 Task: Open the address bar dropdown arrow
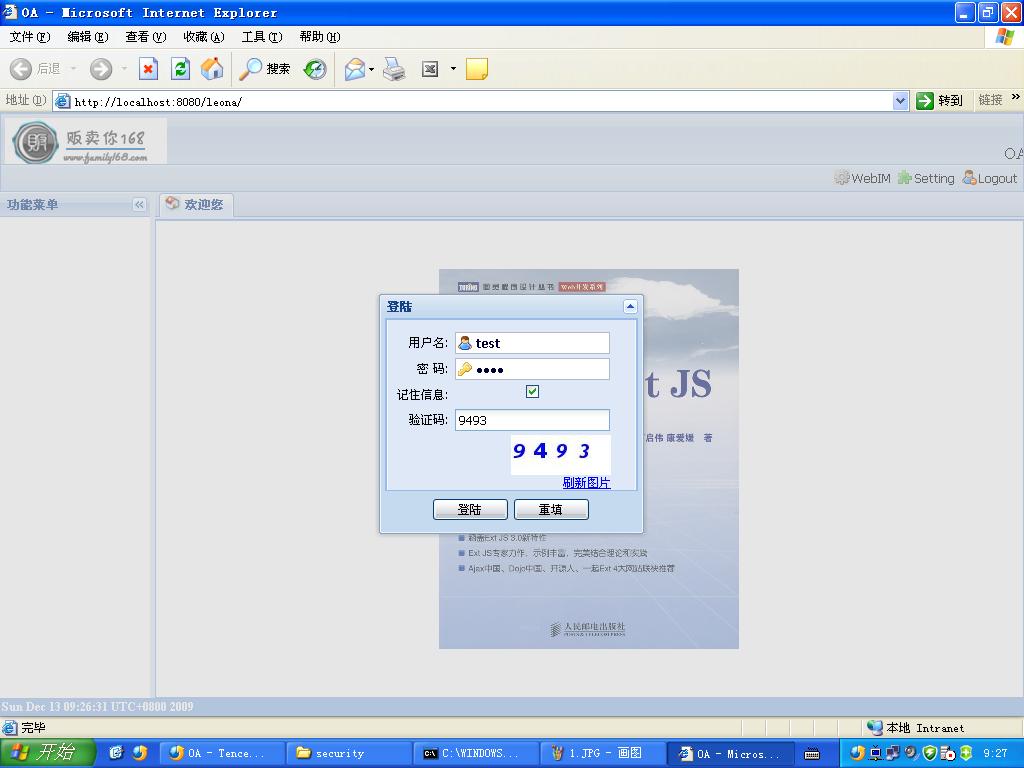coord(900,101)
